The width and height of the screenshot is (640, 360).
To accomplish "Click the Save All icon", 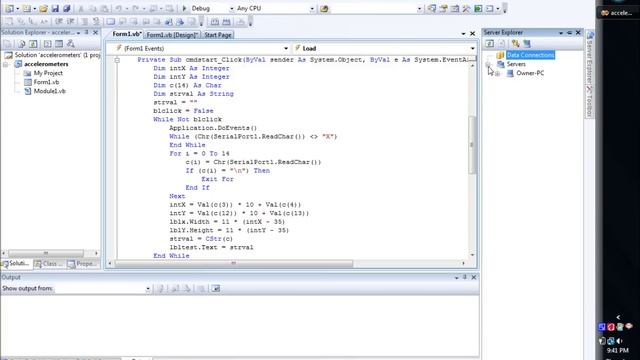I will click(x=67, y=8).
